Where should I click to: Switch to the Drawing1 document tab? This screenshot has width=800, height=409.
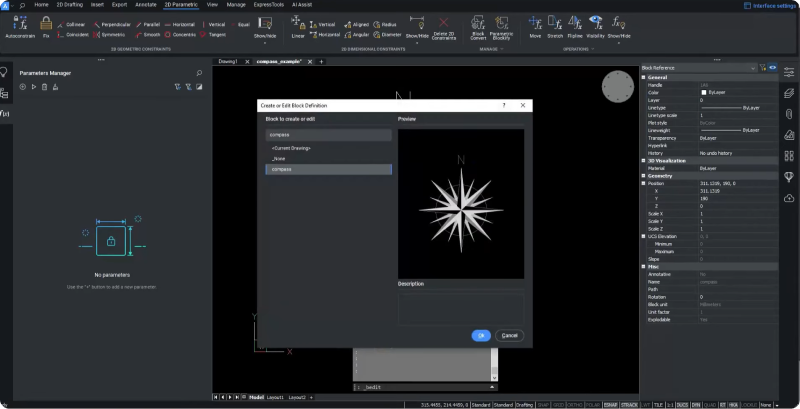coord(228,61)
